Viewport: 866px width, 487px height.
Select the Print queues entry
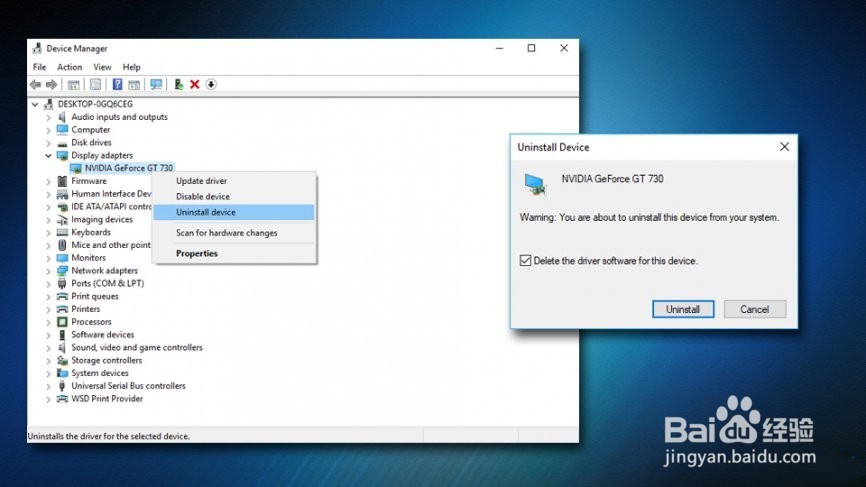[94, 297]
